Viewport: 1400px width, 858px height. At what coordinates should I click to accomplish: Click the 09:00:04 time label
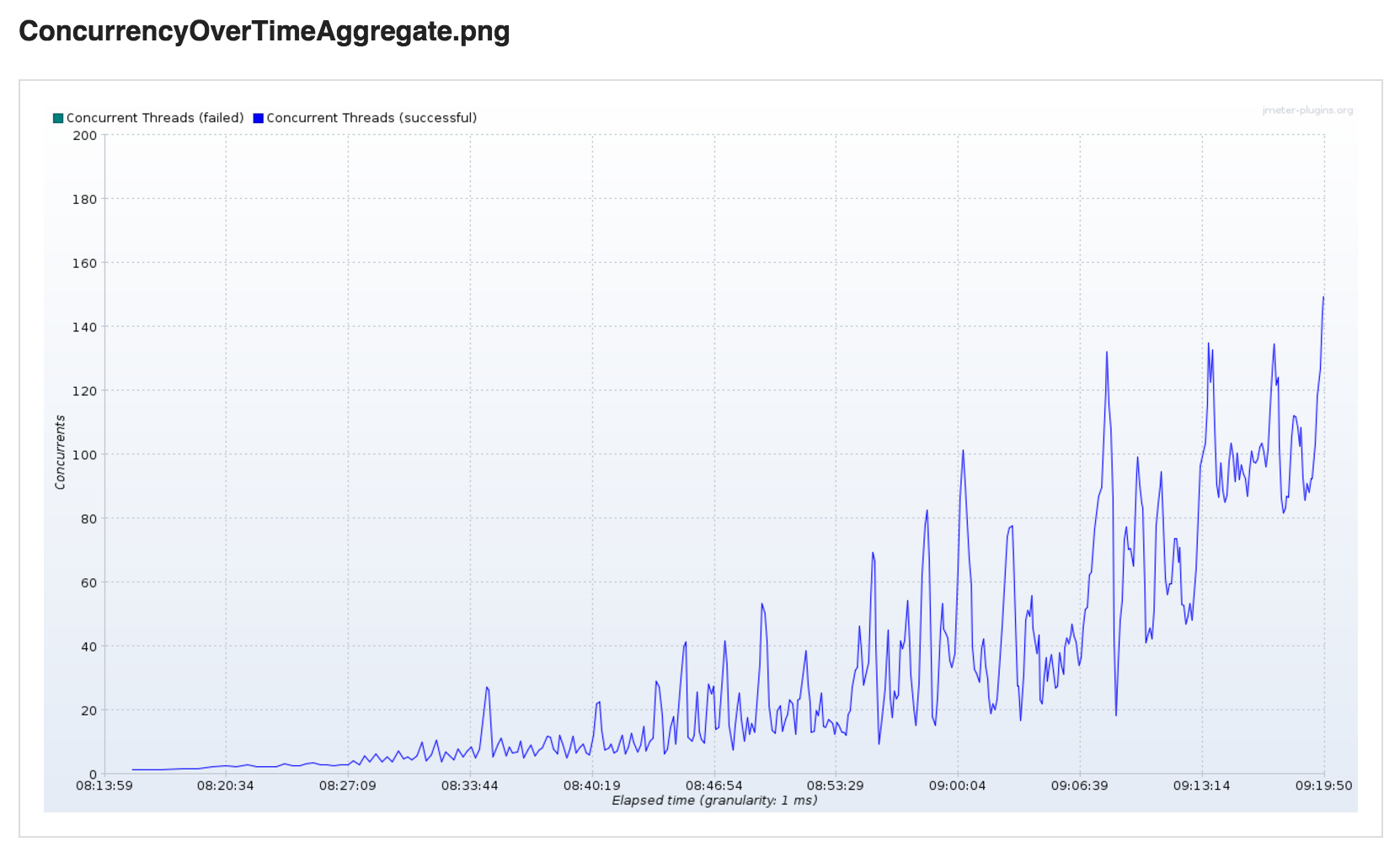click(x=958, y=786)
